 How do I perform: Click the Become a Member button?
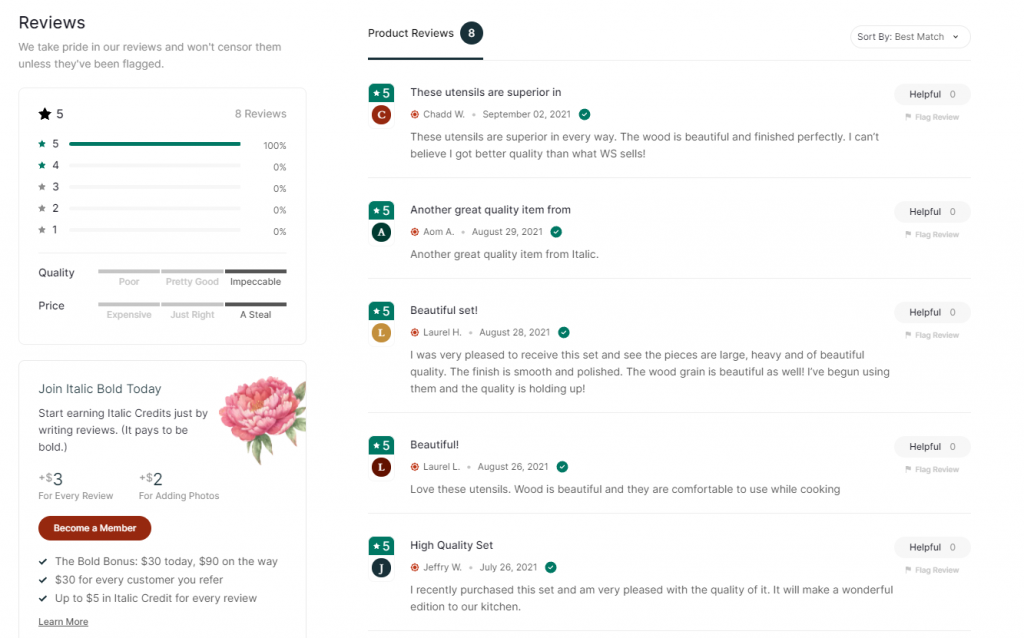[95, 528]
